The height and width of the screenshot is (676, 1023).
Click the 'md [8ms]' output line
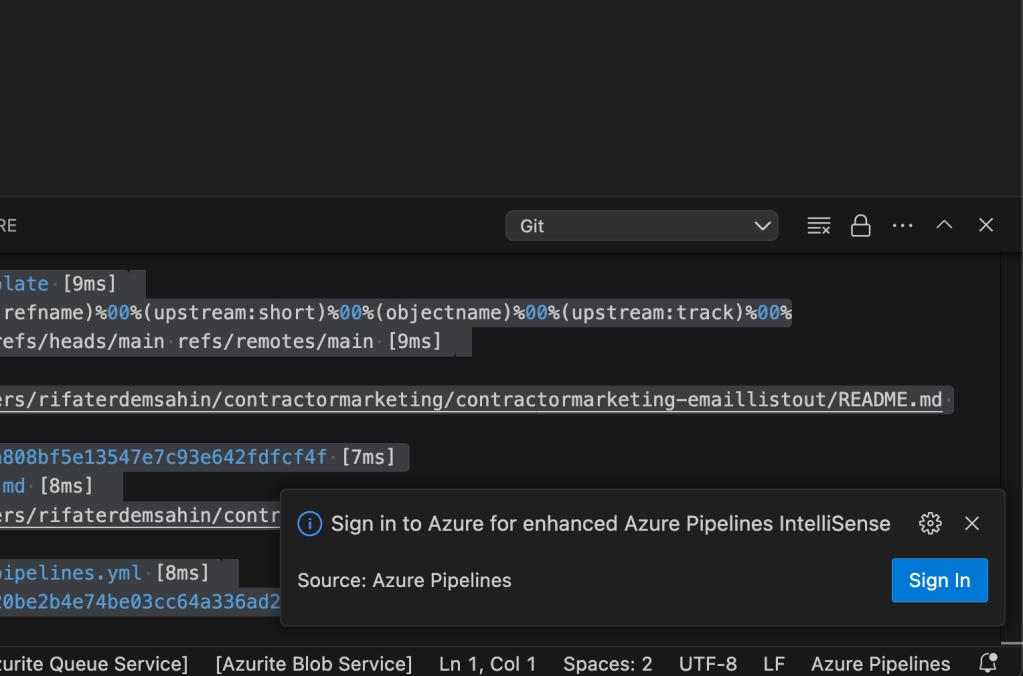pyautogui.click(x=47, y=485)
